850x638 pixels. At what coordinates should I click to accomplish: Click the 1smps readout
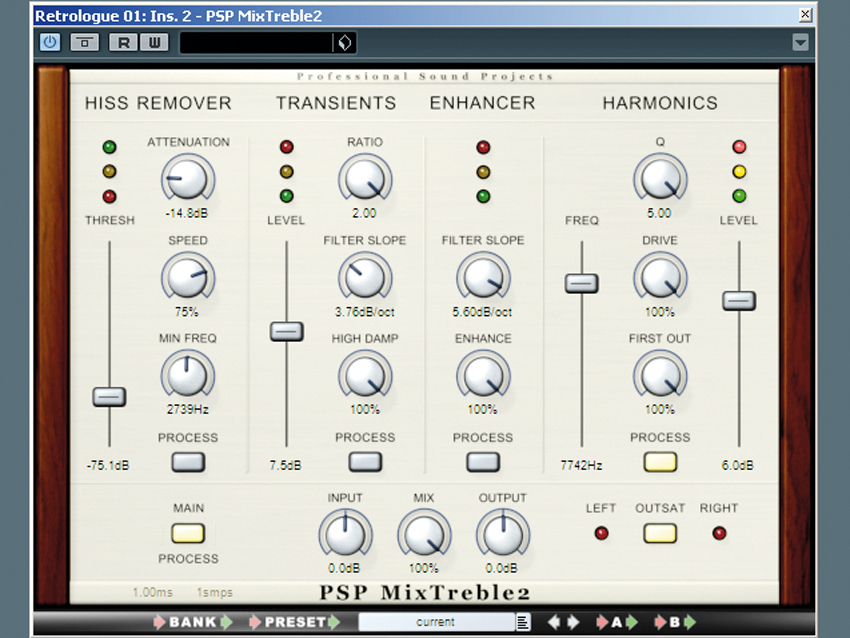[x=215, y=592]
